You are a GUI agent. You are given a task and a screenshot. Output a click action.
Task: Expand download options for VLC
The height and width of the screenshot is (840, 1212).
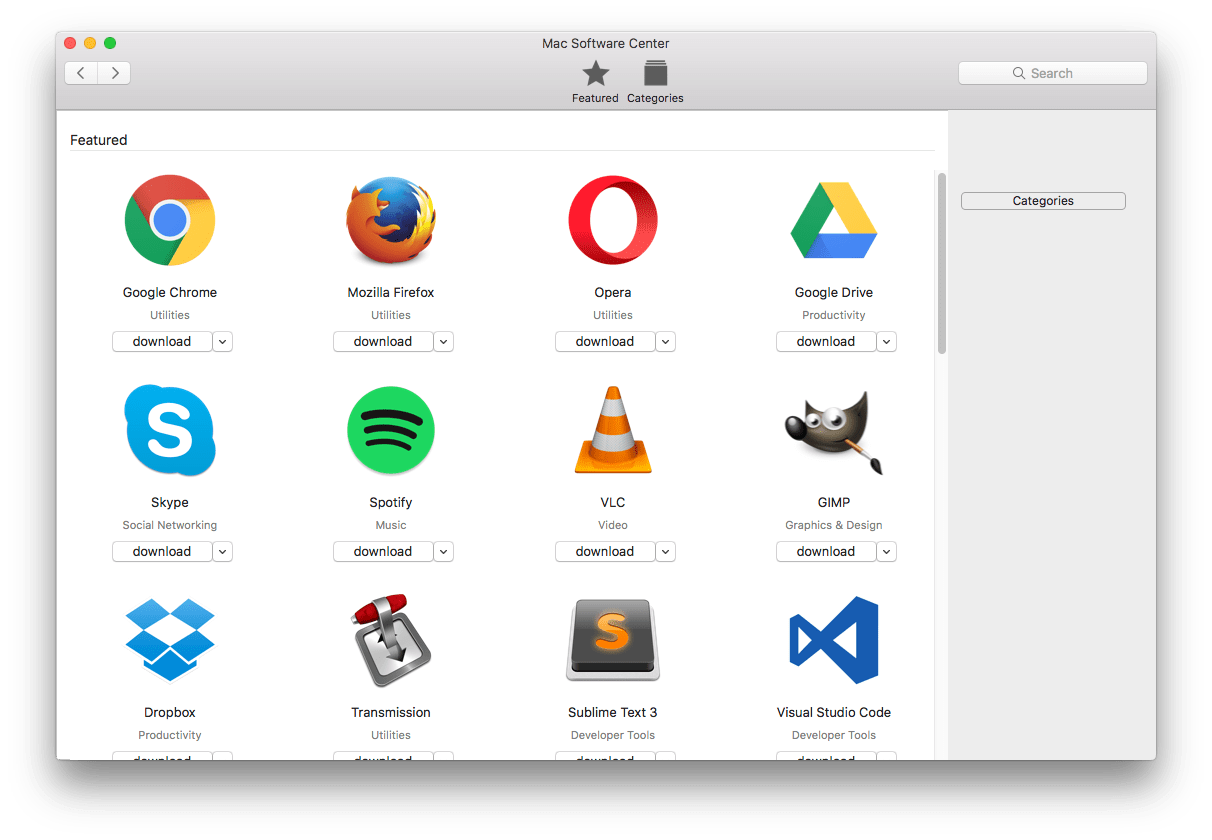(x=666, y=551)
